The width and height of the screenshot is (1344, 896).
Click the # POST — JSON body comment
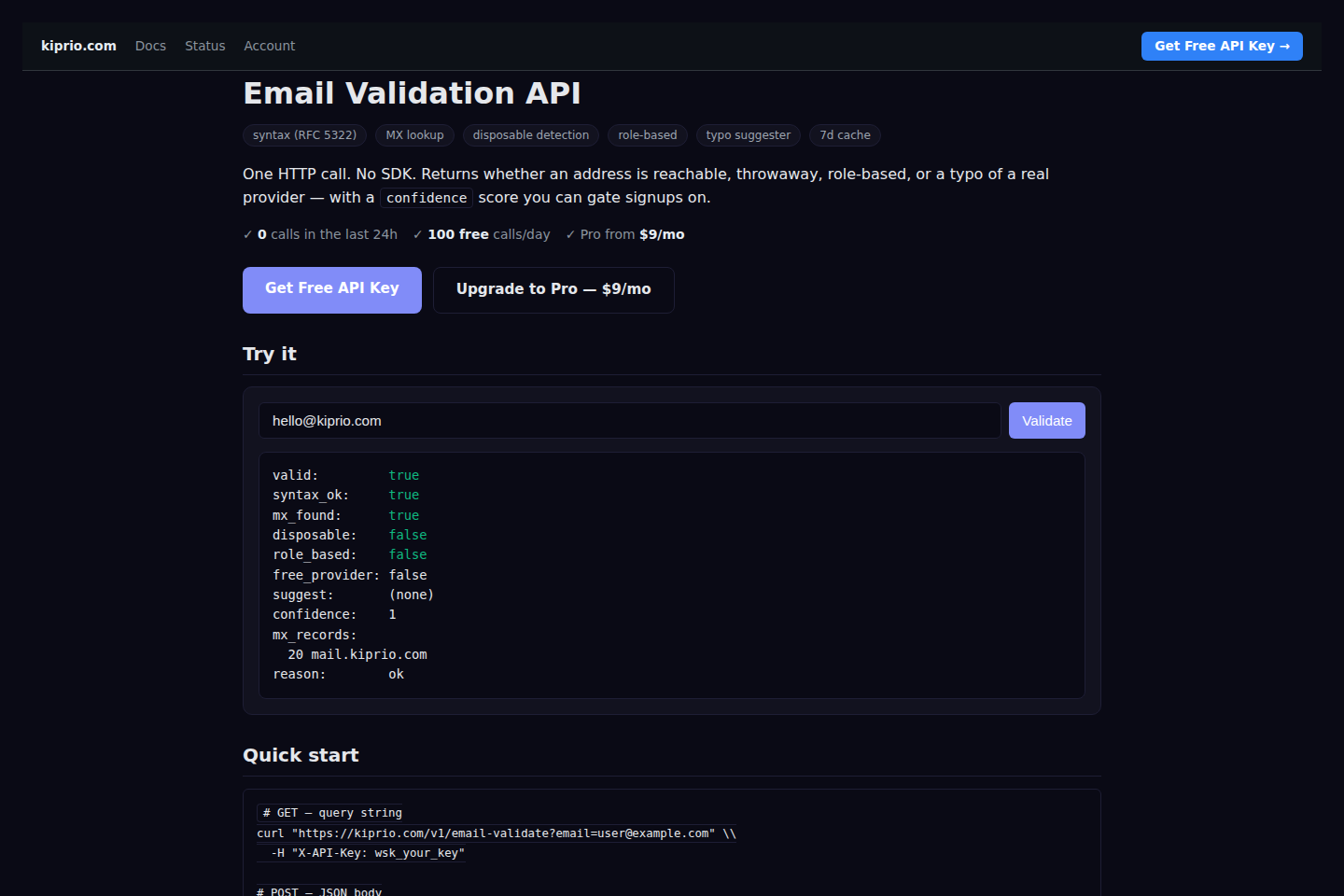click(319, 892)
